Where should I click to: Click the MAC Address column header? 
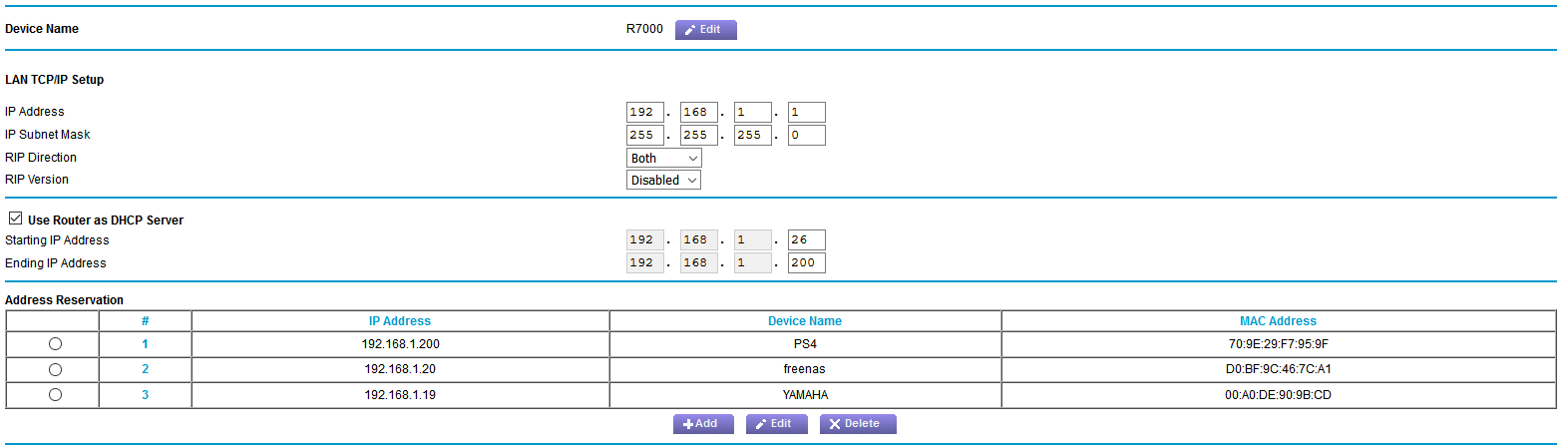pos(1278,321)
